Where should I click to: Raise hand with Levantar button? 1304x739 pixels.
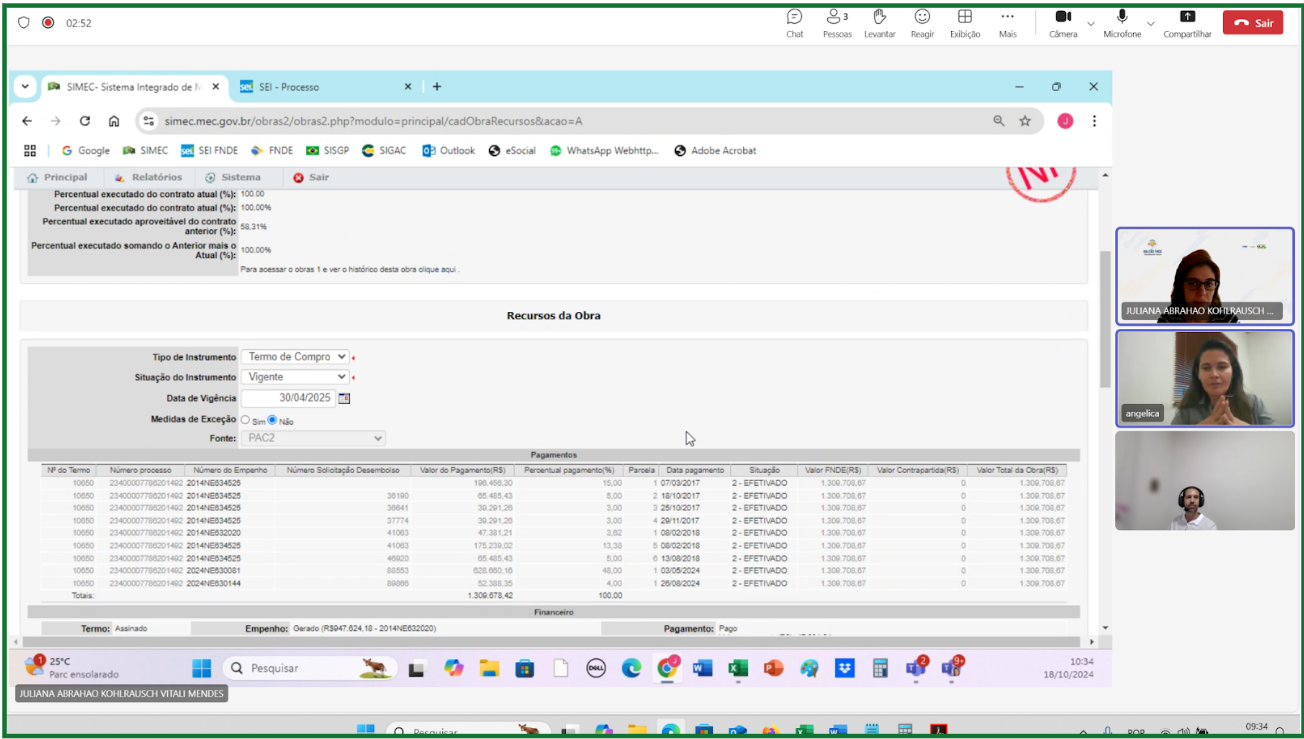(879, 17)
